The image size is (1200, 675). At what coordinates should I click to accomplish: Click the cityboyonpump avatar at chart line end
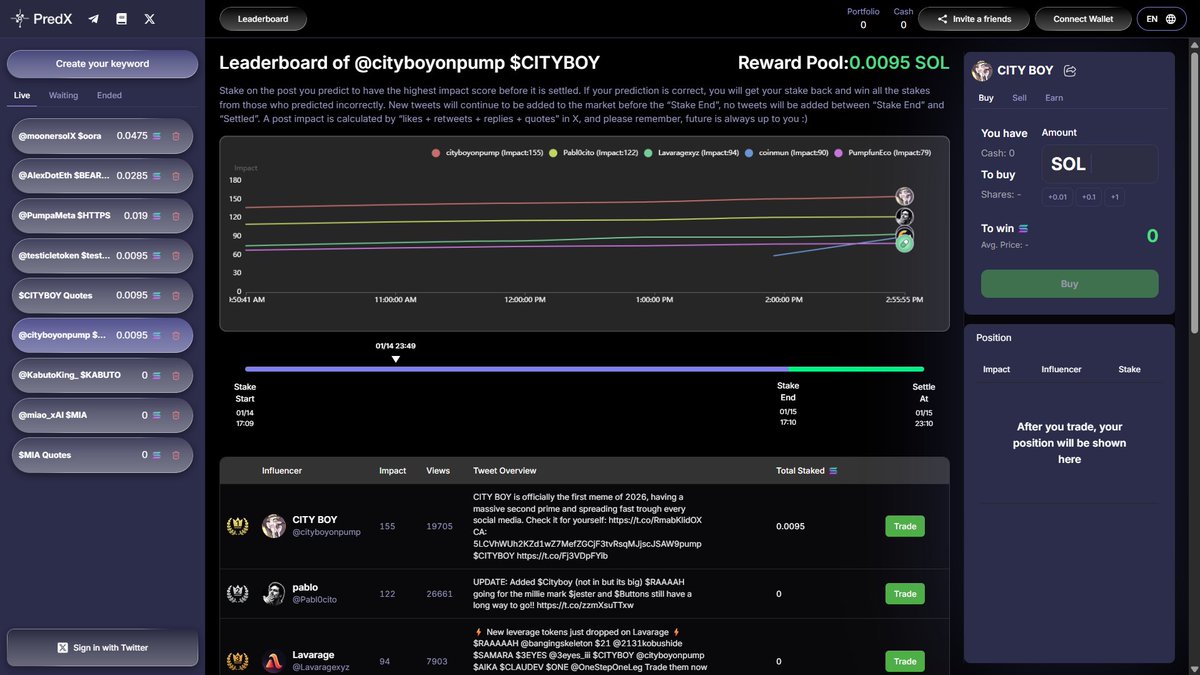(x=904, y=196)
